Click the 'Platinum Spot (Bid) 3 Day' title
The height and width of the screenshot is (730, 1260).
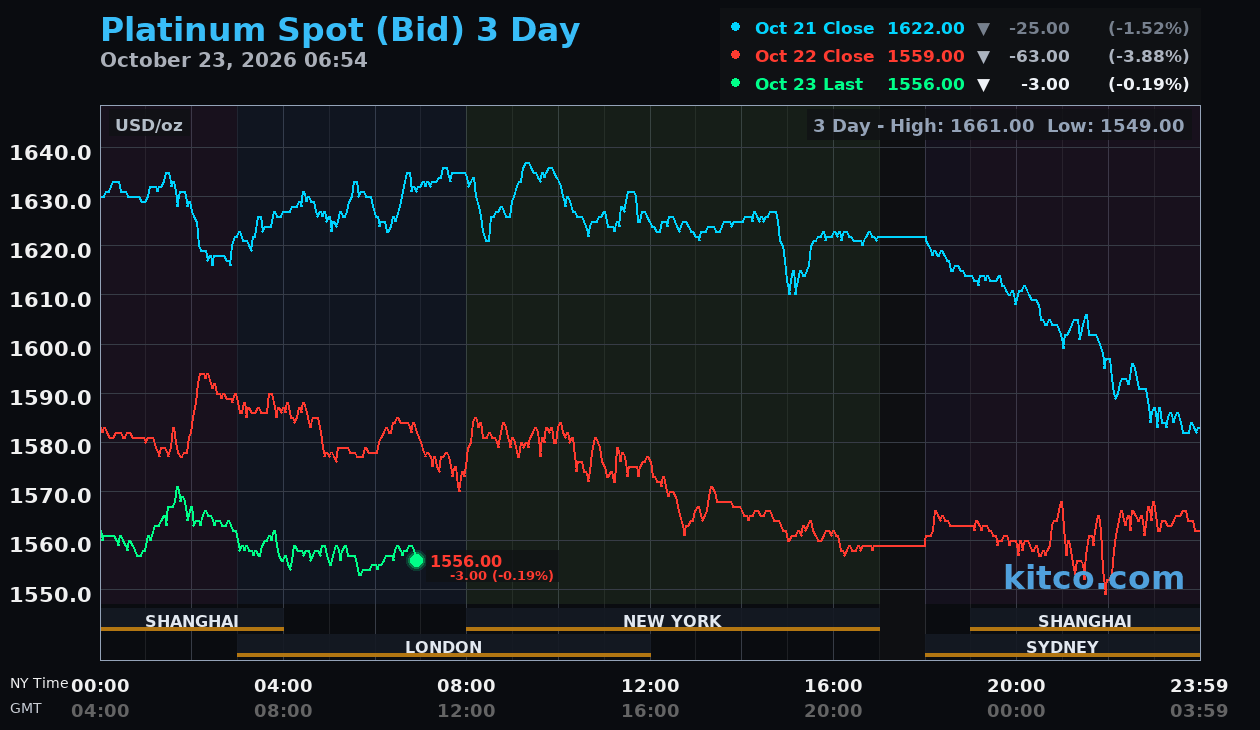340,30
